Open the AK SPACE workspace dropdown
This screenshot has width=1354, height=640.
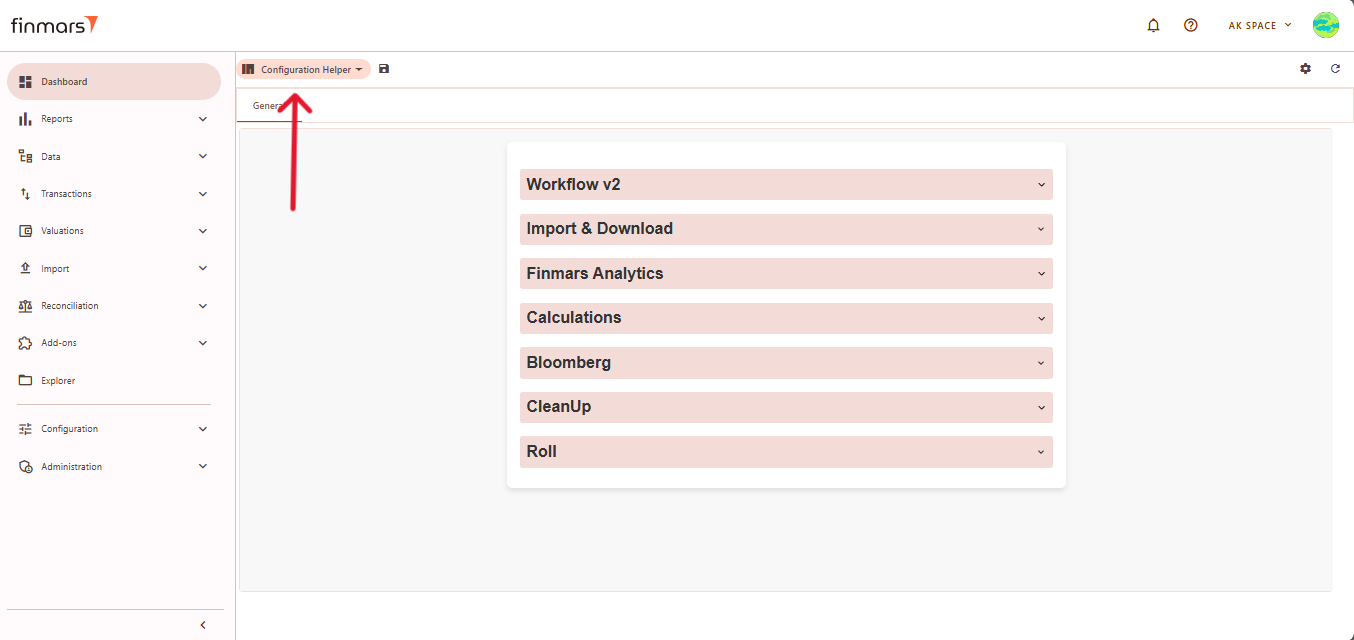[x=1259, y=25]
